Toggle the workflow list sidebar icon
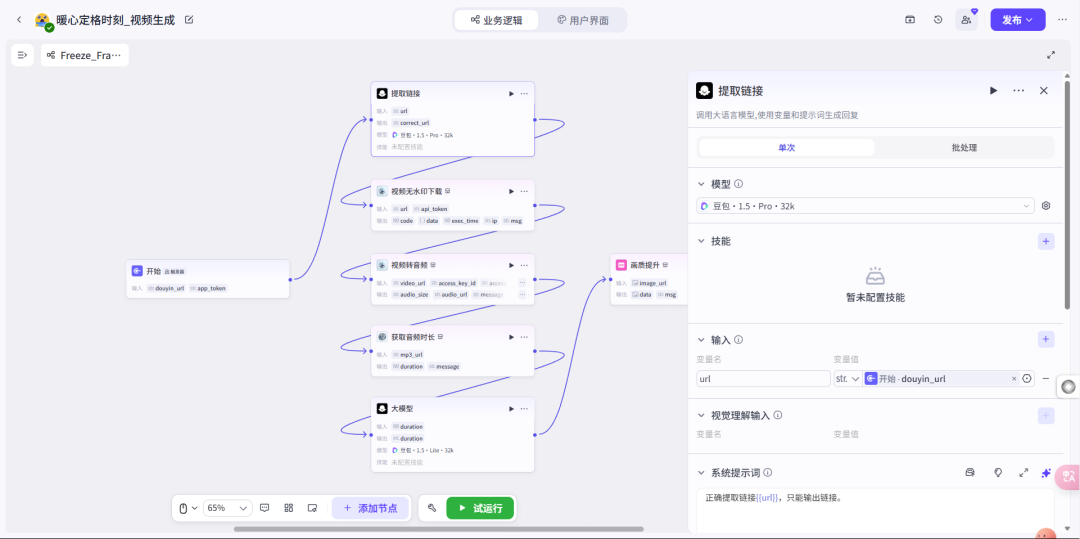Image resolution: width=1080 pixels, height=539 pixels. pos(22,55)
